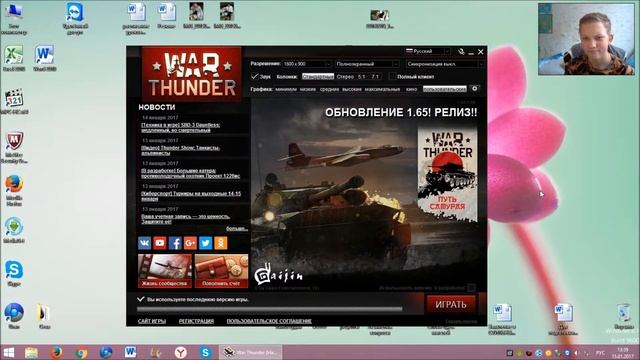
Task: Open the Twitter page icon
Action: coord(205,243)
